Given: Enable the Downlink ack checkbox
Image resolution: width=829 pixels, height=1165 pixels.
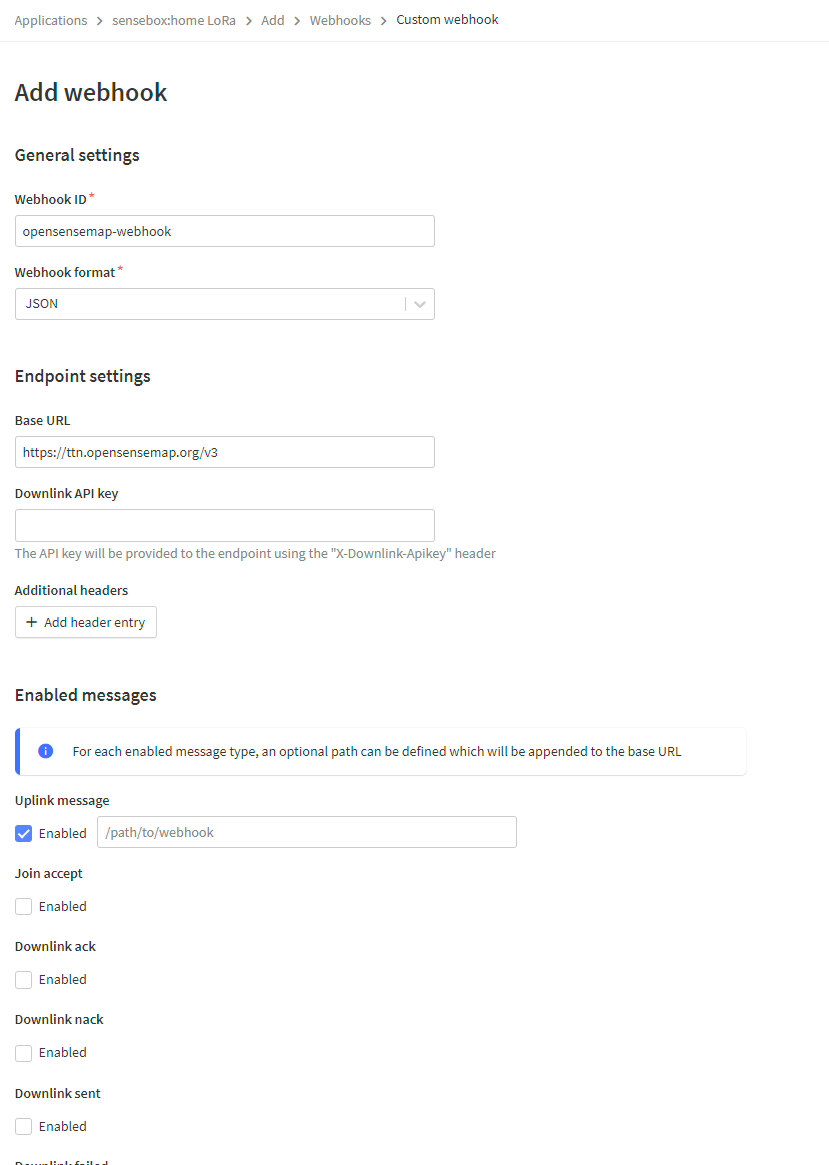Looking at the screenshot, I should [x=24, y=979].
